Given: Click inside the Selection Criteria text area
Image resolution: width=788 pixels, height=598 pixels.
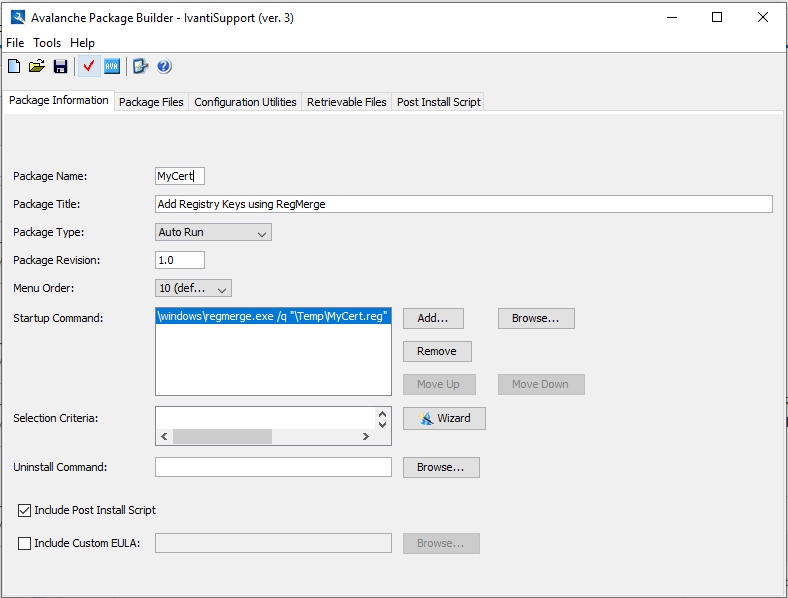Looking at the screenshot, I should pyautogui.click(x=265, y=418).
